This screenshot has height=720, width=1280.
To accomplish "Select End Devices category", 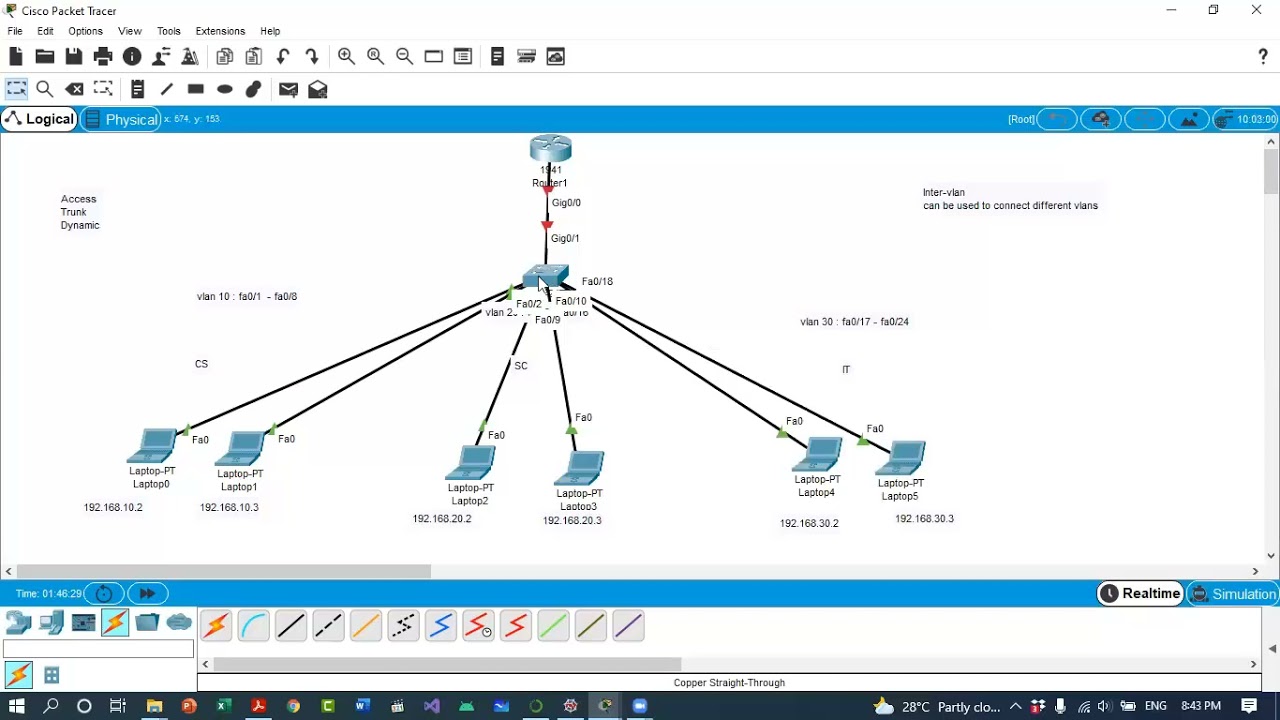I will [51, 623].
